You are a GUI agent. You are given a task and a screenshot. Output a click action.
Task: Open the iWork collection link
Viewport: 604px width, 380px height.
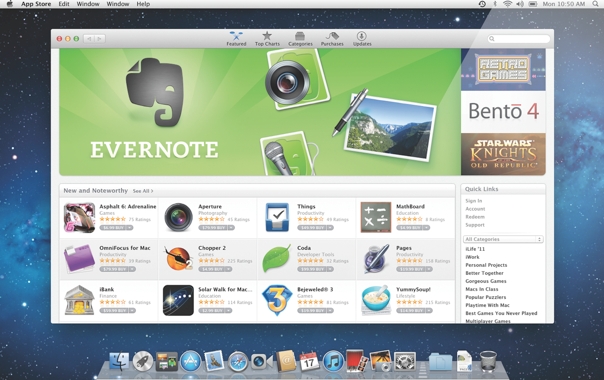click(x=472, y=257)
